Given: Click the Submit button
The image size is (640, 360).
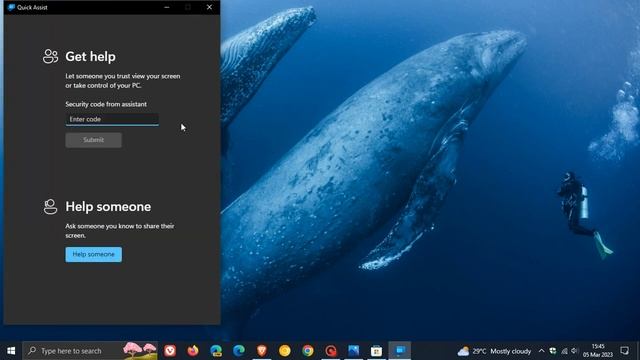Looking at the screenshot, I should (x=93, y=140).
